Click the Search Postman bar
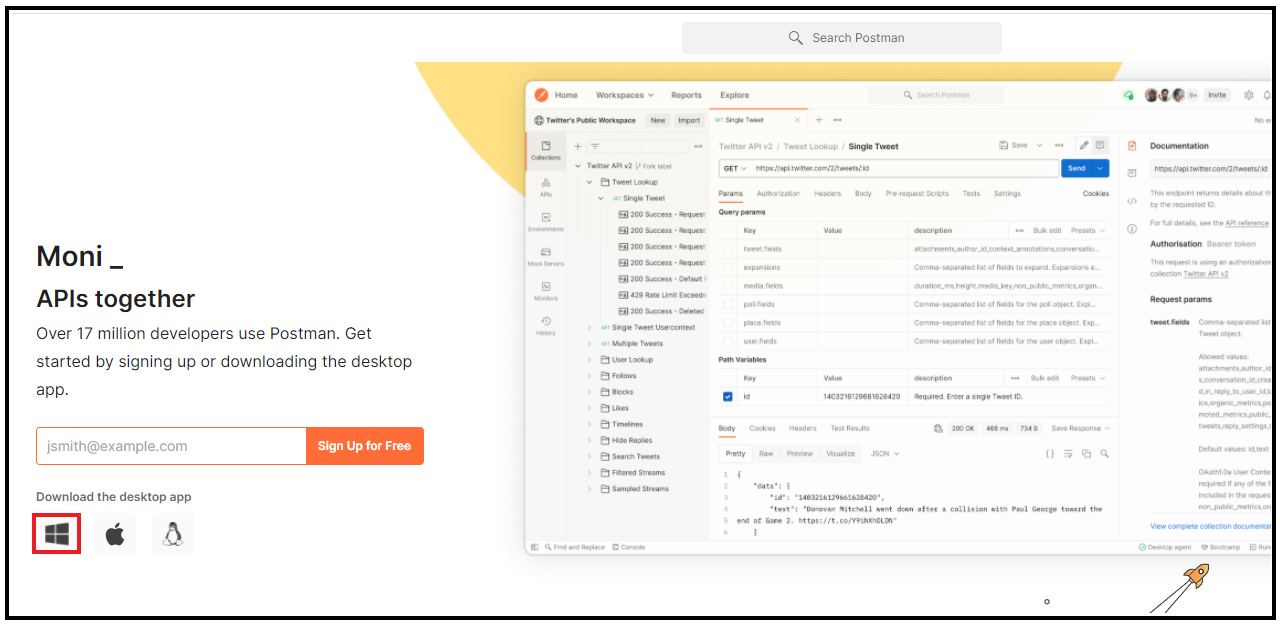Viewport: 1280px width, 628px height. [842, 38]
